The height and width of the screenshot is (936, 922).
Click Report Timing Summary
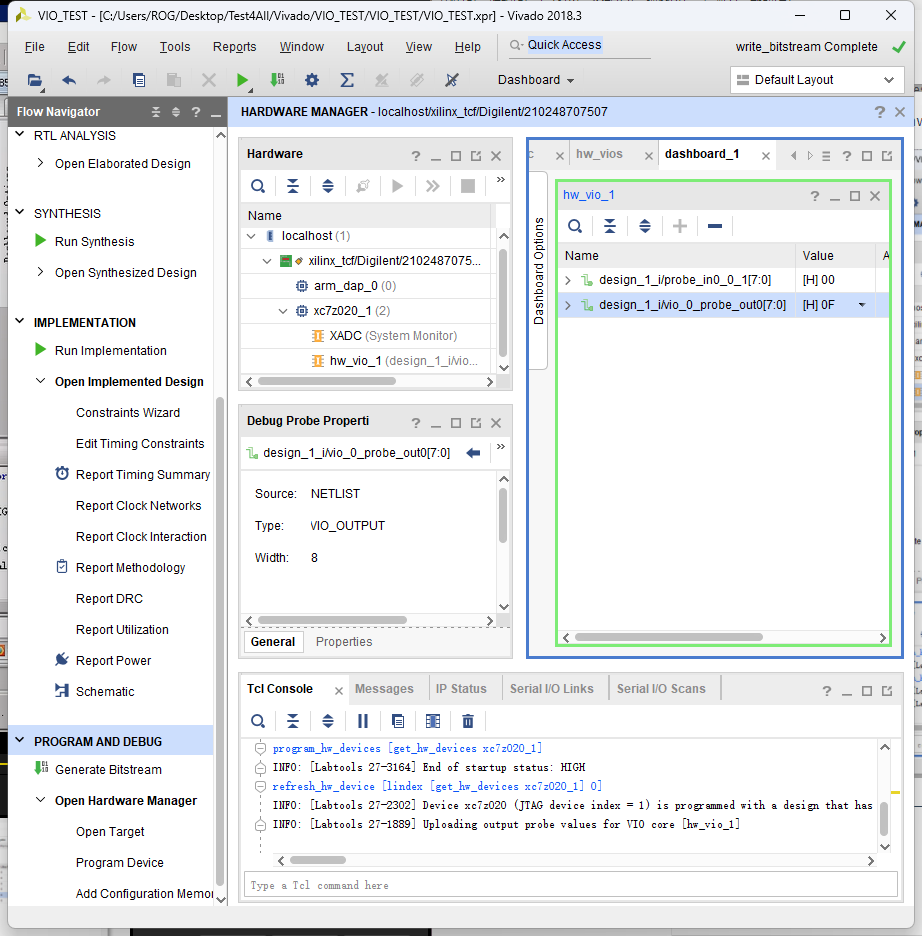(143, 475)
